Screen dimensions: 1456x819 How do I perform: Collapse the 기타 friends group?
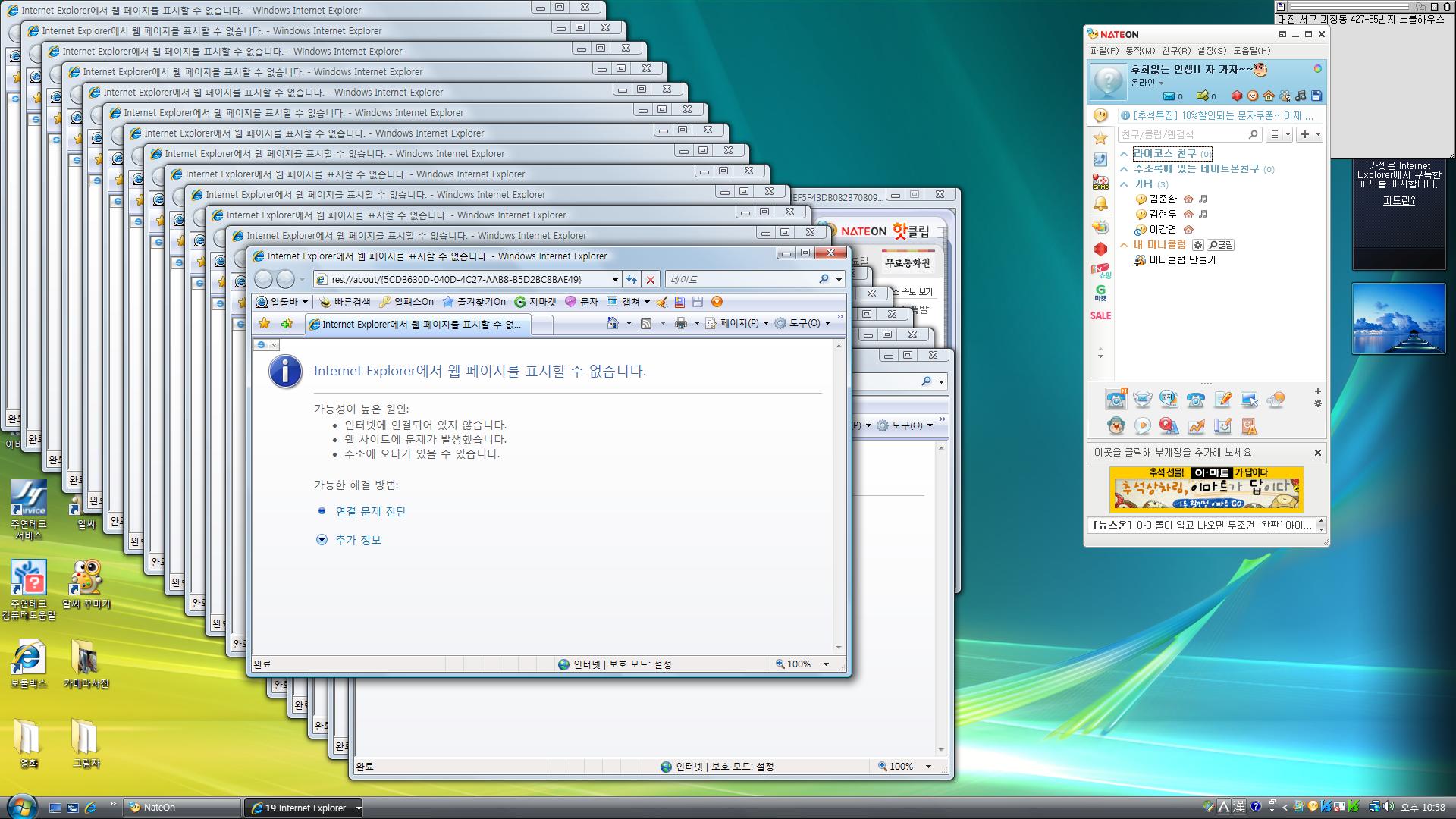pos(1124,184)
